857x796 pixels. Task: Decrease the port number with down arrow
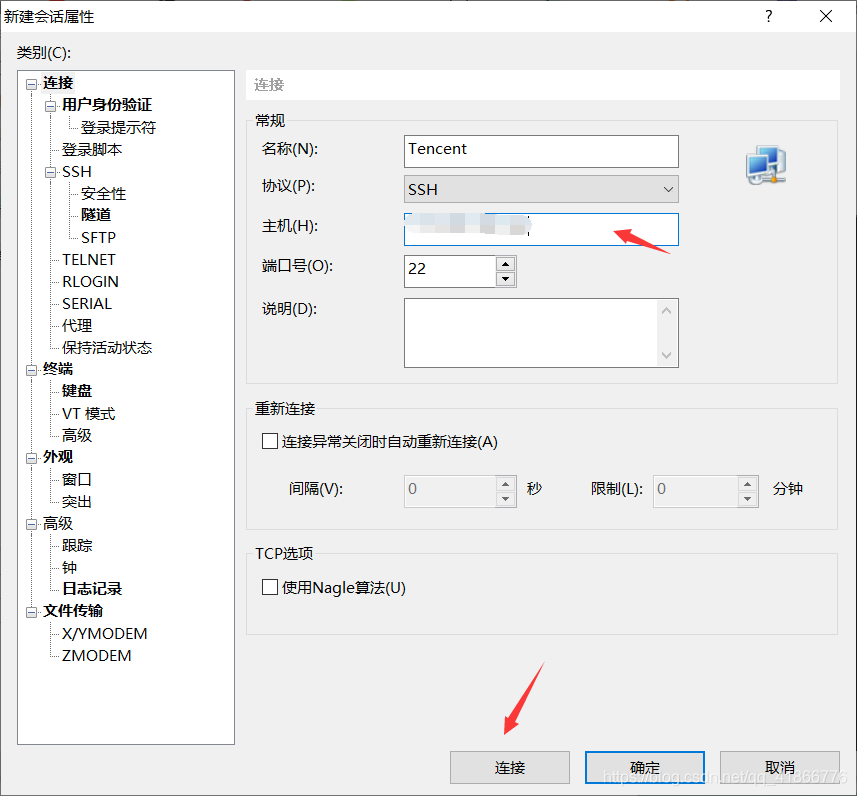506,279
